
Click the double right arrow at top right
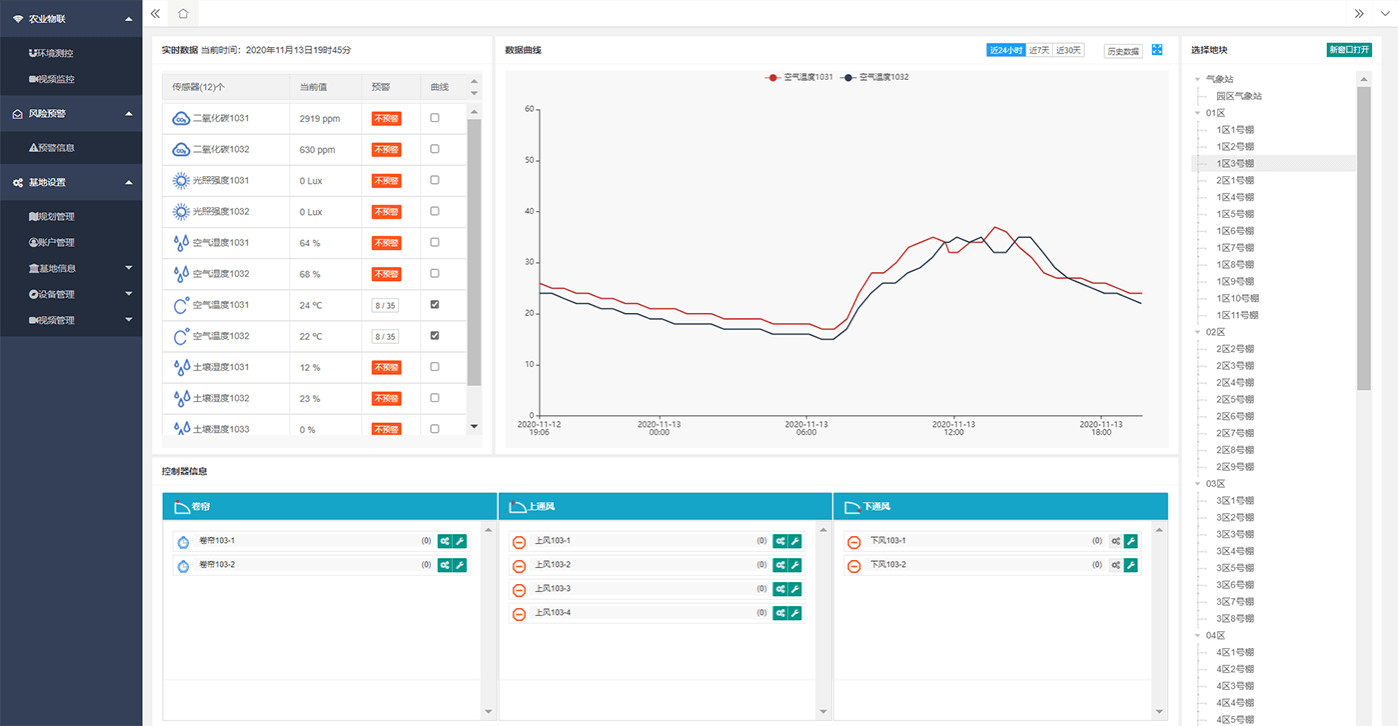click(x=1359, y=13)
